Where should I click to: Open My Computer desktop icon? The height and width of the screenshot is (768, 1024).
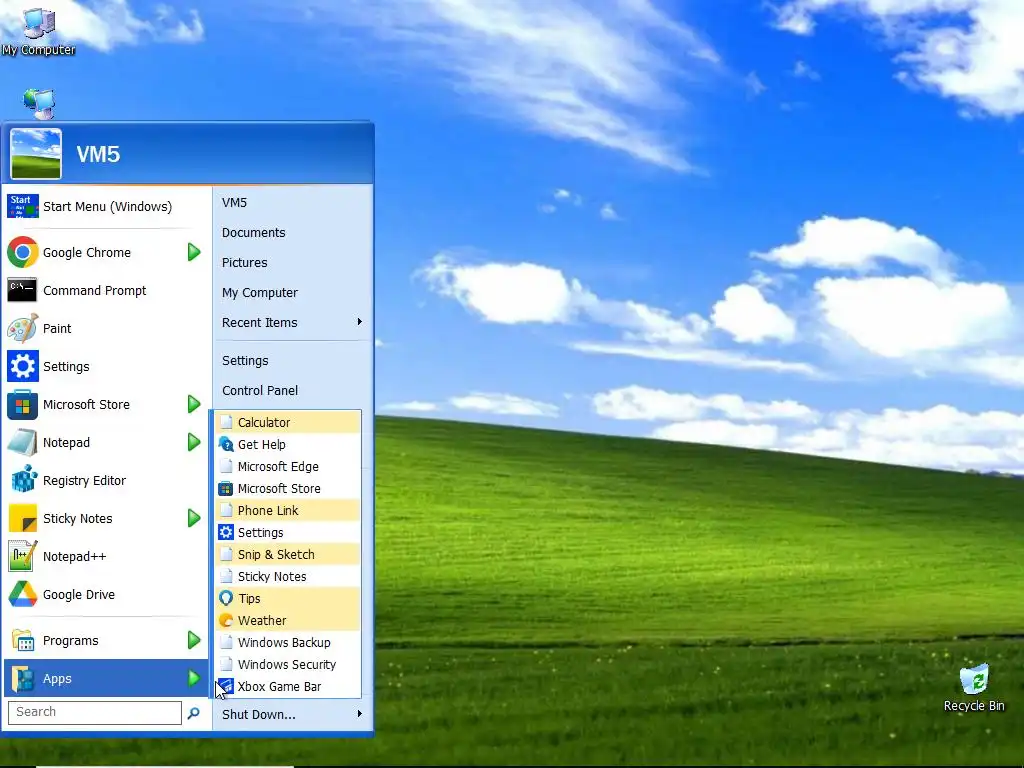coord(38,31)
